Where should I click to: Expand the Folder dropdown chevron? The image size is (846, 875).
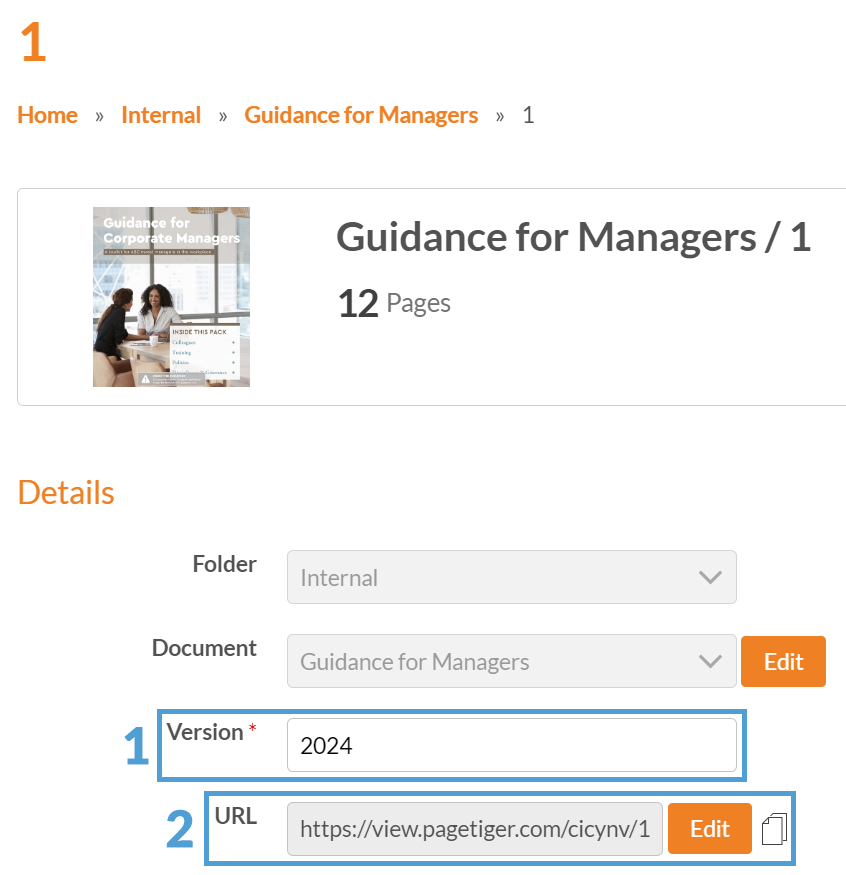(710, 577)
